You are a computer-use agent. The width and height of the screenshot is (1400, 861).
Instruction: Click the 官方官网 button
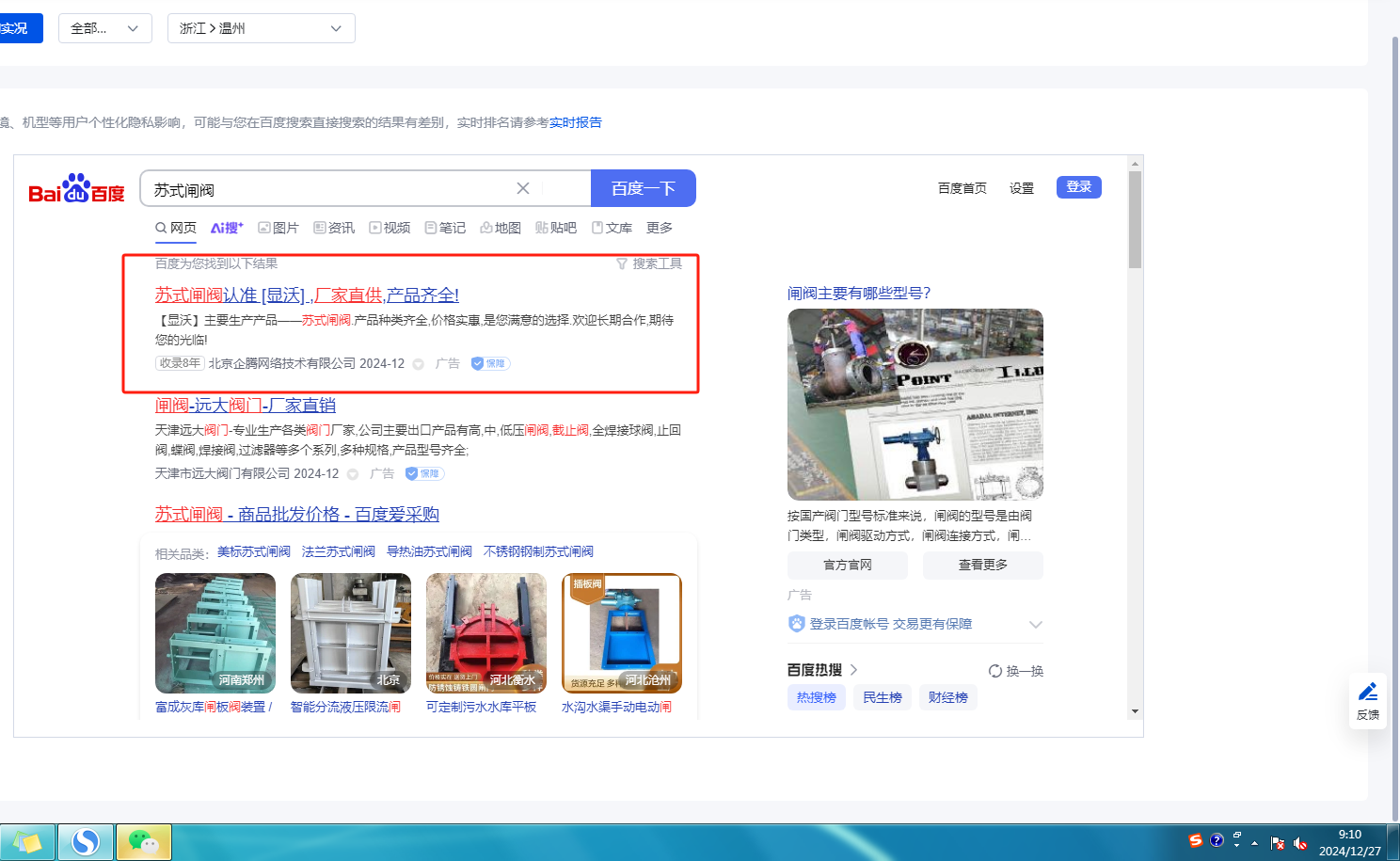tap(848, 565)
